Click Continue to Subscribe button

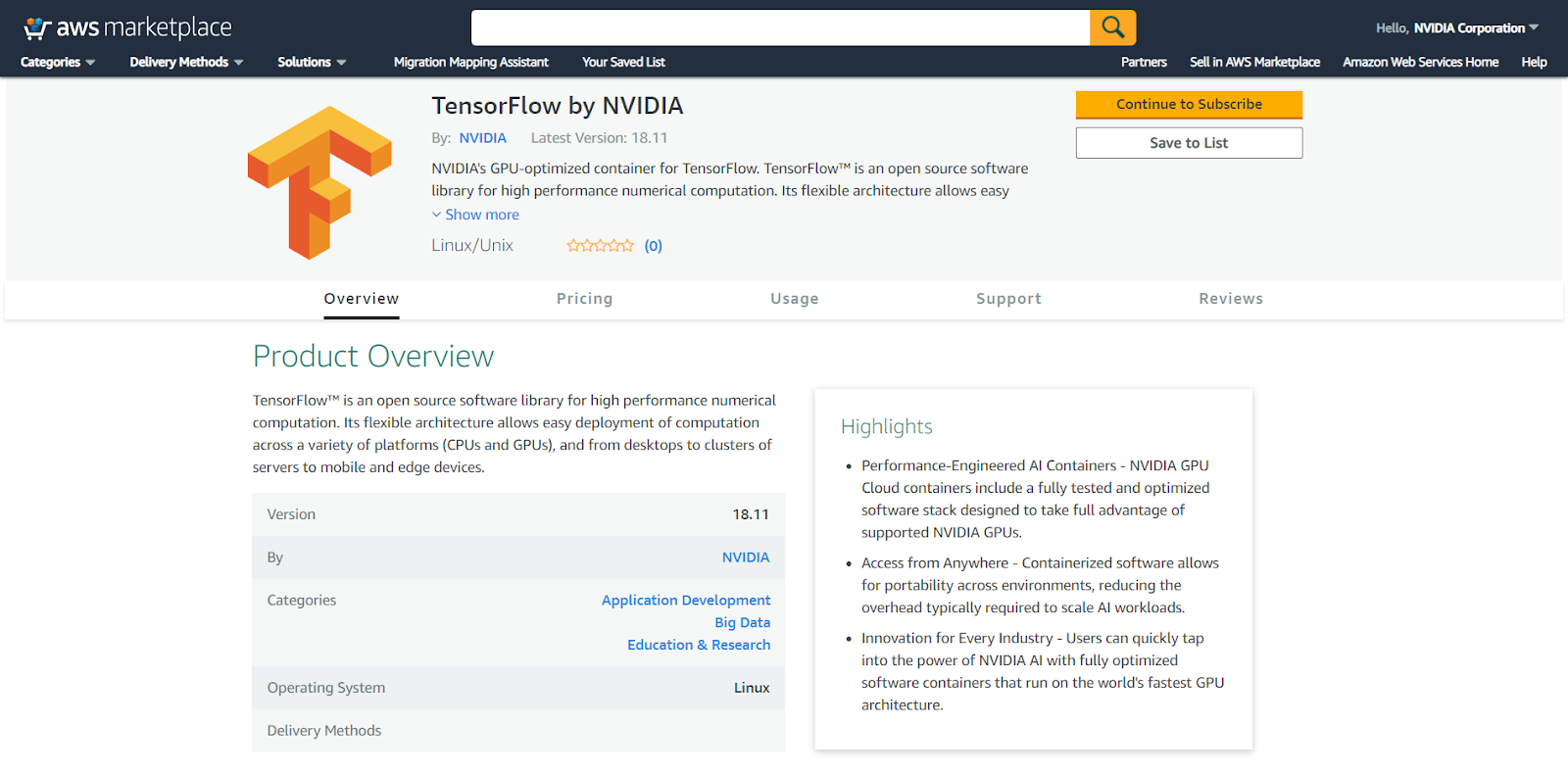(x=1189, y=105)
